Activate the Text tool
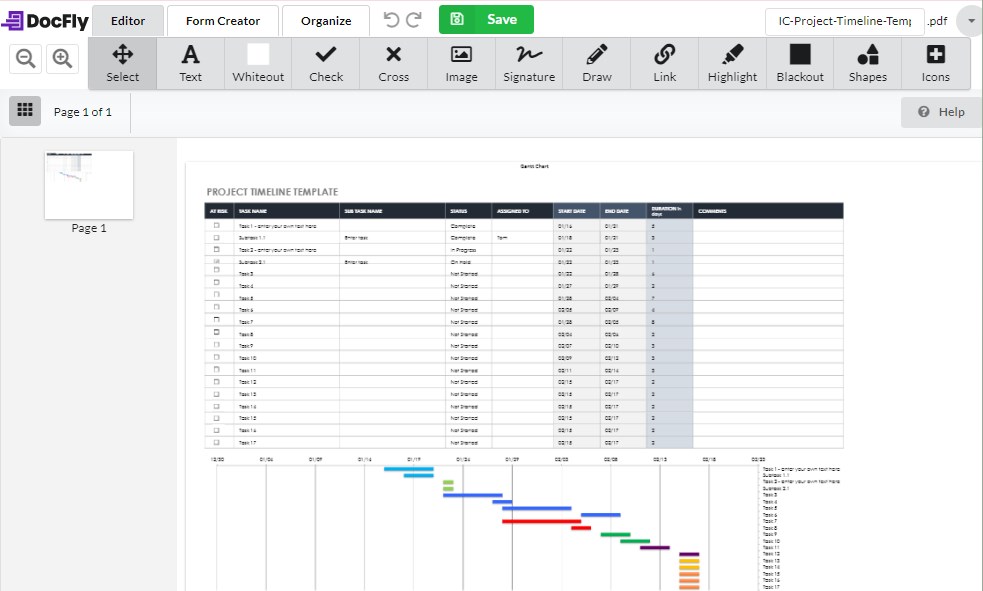 [x=190, y=63]
